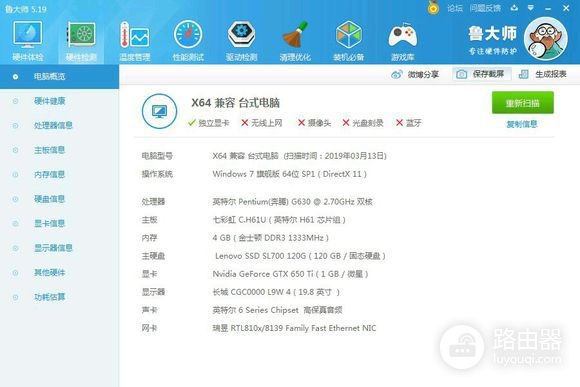The image size is (580, 387).
Task: Click the 长城 CGC0000 L9W 4 monitor value
Action: [x=276, y=292]
